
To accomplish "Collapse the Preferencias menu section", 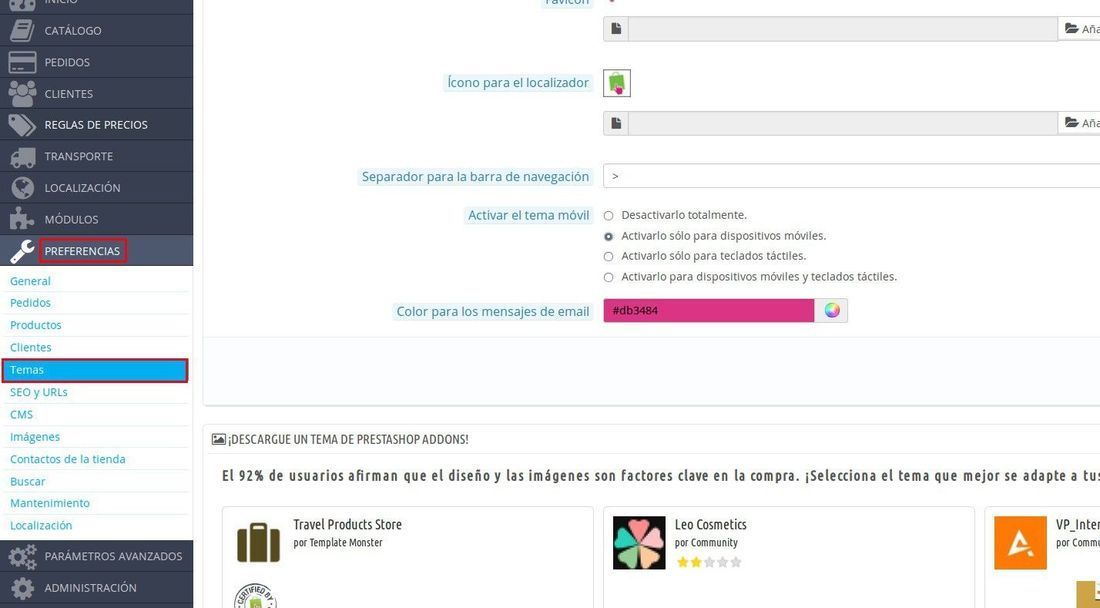I will pyautogui.click(x=82, y=251).
